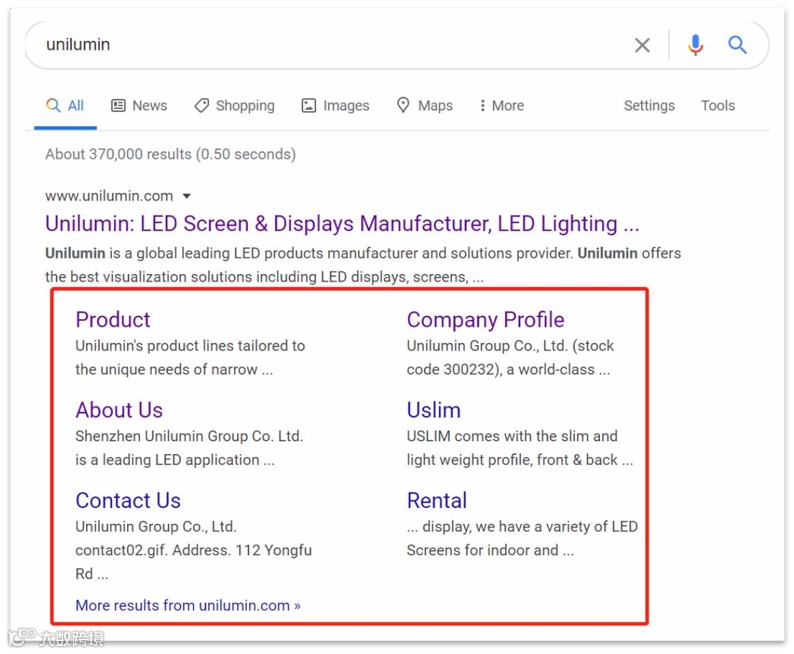Expand the arrow next to www.unilumin.com
The width and height of the screenshot is (794, 654).
click(x=187, y=196)
